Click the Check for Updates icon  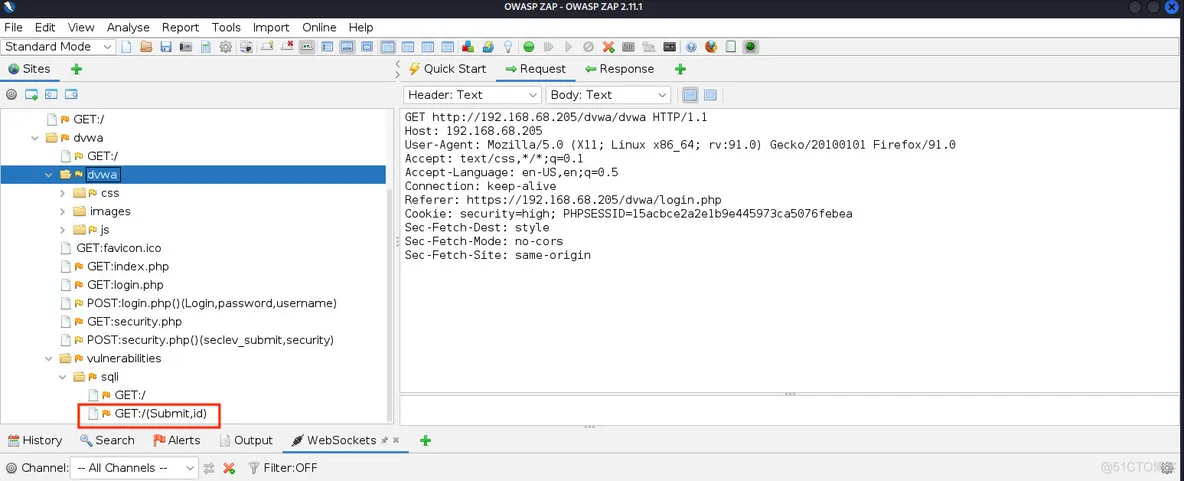[x=488, y=47]
